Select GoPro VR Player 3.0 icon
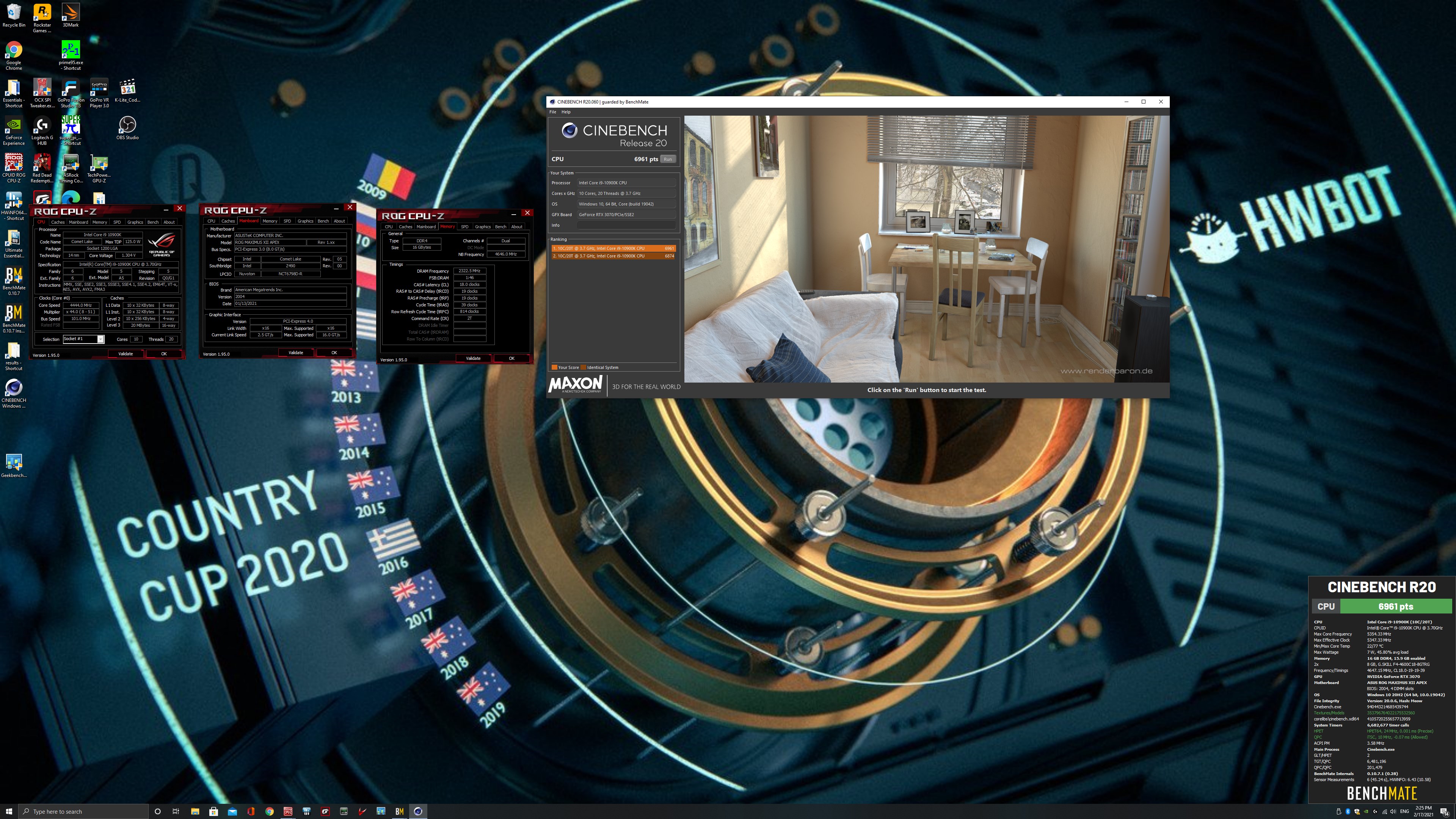Viewport: 1456px width, 819px height. pos(99,93)
